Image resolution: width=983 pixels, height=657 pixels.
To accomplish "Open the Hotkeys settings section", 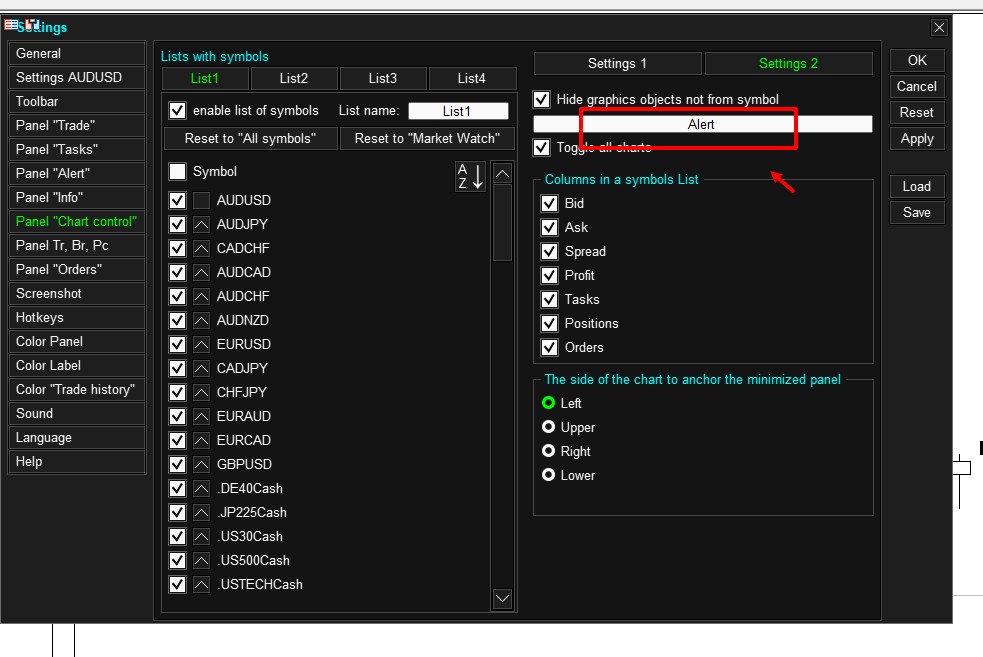I will point(76,318).
